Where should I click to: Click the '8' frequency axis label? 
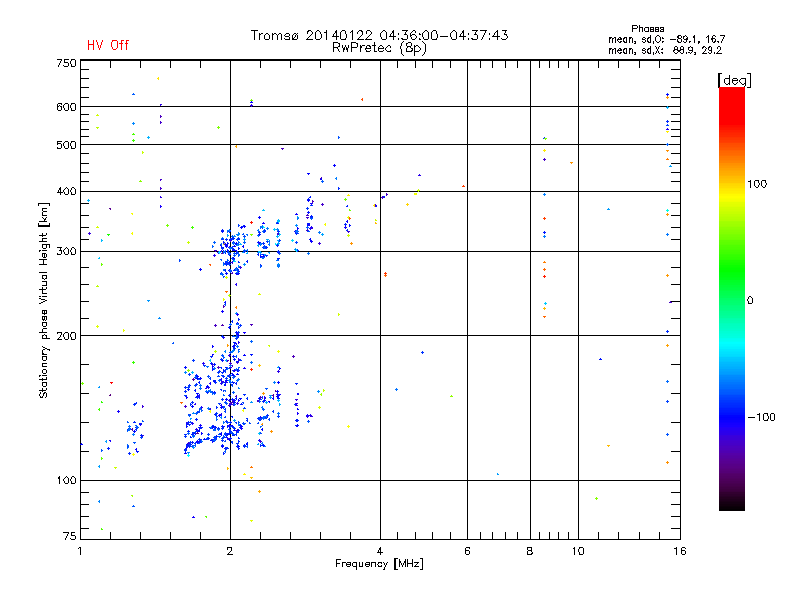(x=530, y=551)
